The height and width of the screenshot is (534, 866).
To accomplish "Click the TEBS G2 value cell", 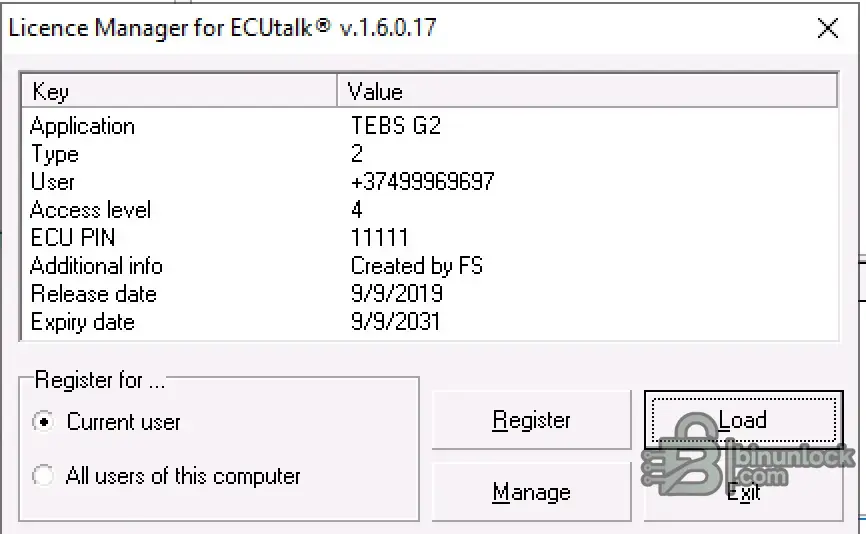I will 396,126.
